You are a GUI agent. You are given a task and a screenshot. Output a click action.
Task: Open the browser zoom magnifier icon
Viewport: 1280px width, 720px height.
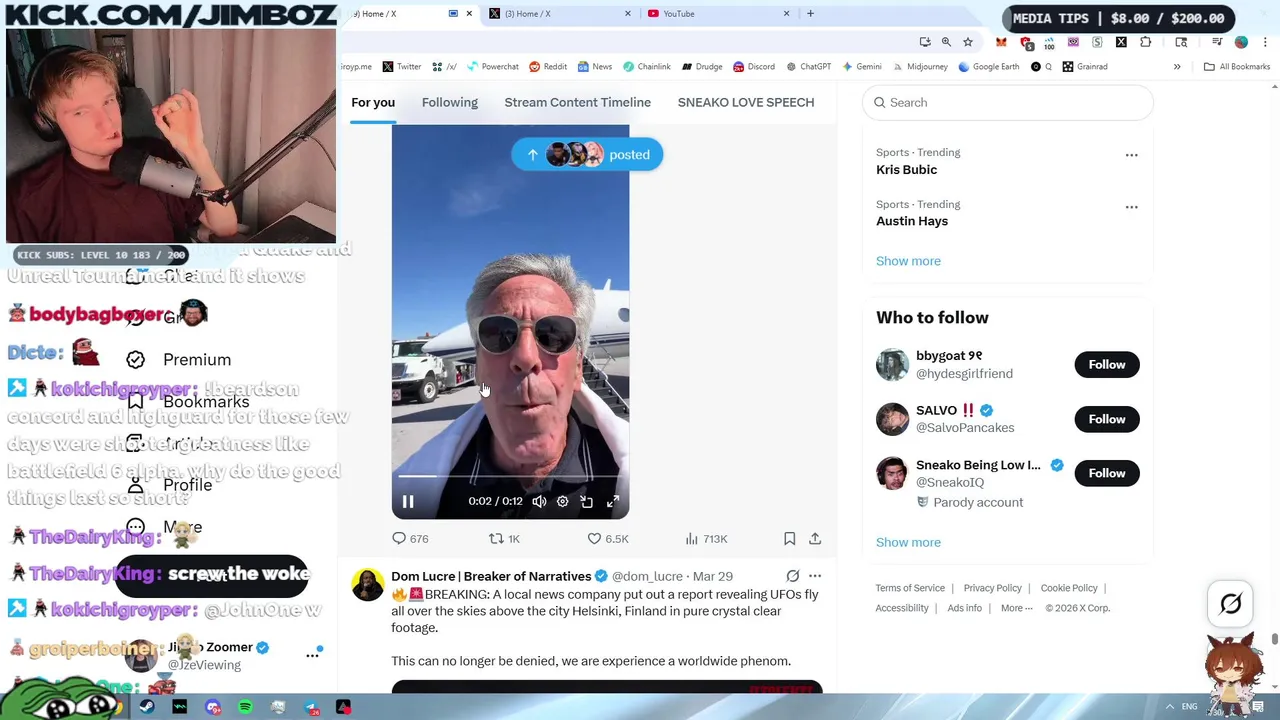point(946,42)
